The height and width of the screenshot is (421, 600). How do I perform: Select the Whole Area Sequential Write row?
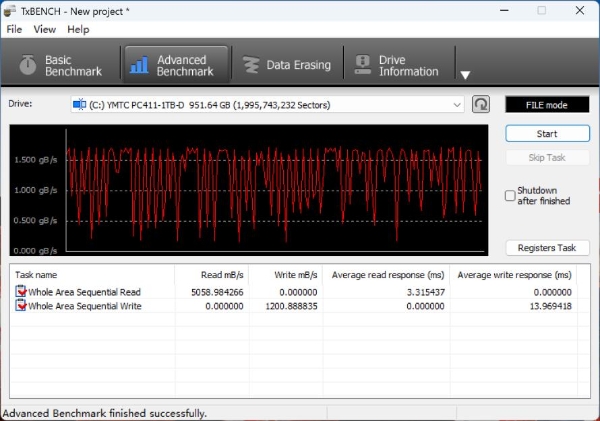[x=294, y=306]
